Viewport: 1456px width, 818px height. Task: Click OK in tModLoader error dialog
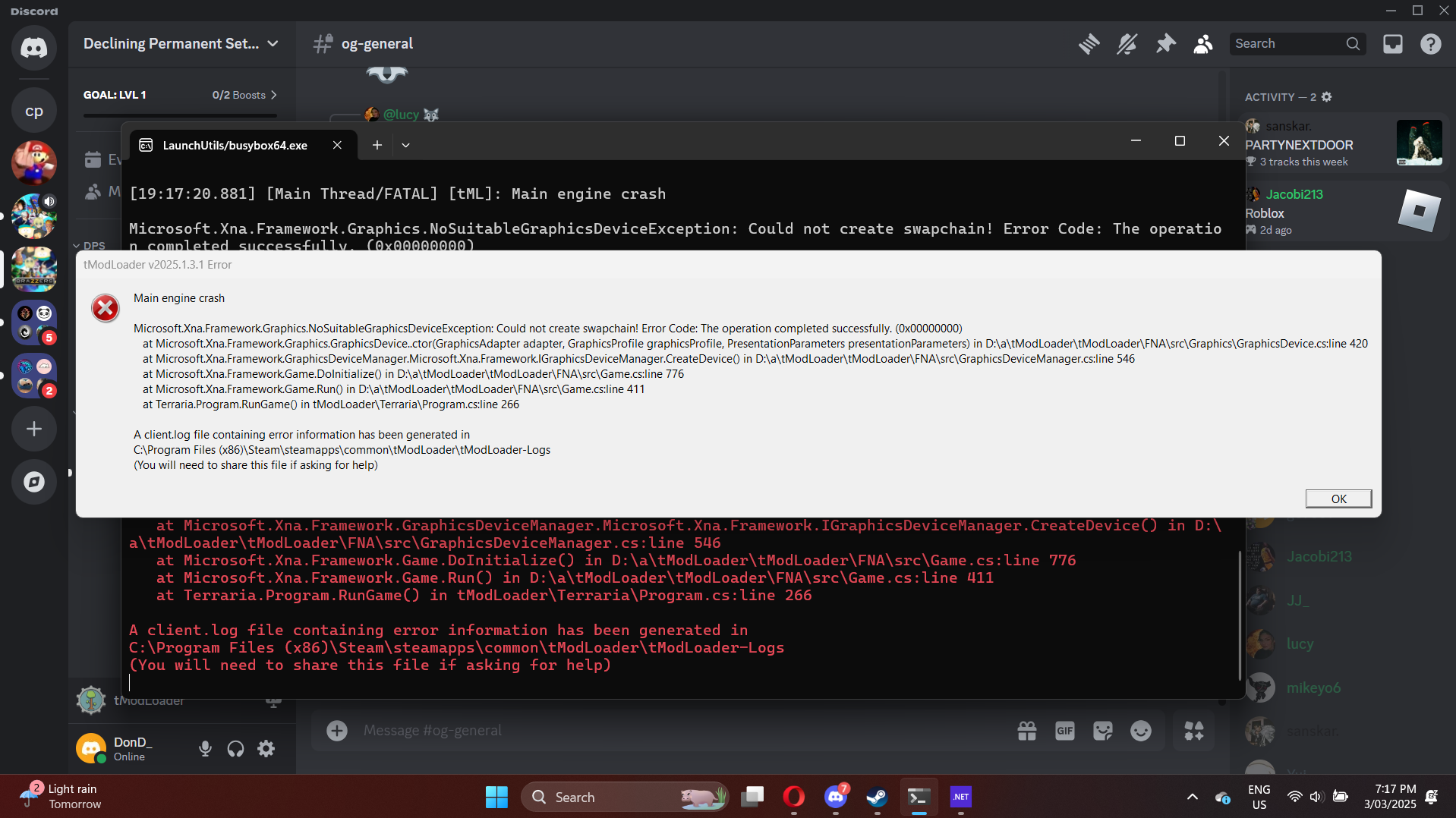click(x=1338, y=499)
